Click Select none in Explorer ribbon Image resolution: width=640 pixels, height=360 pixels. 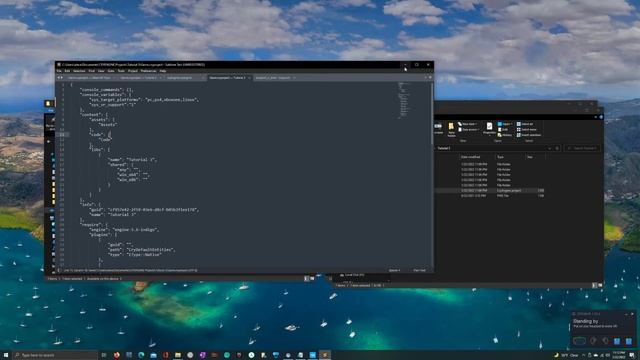[527, 130]
